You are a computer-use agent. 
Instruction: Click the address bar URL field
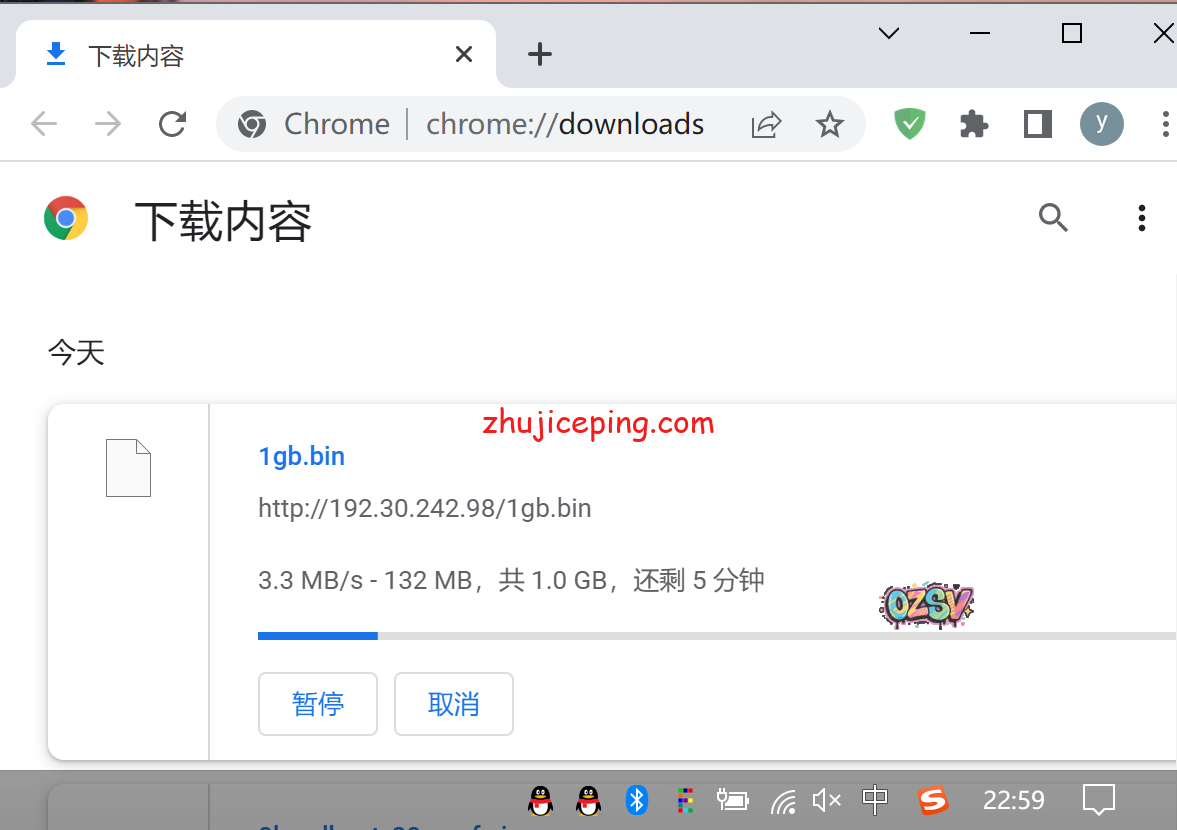tap(565, 124)
